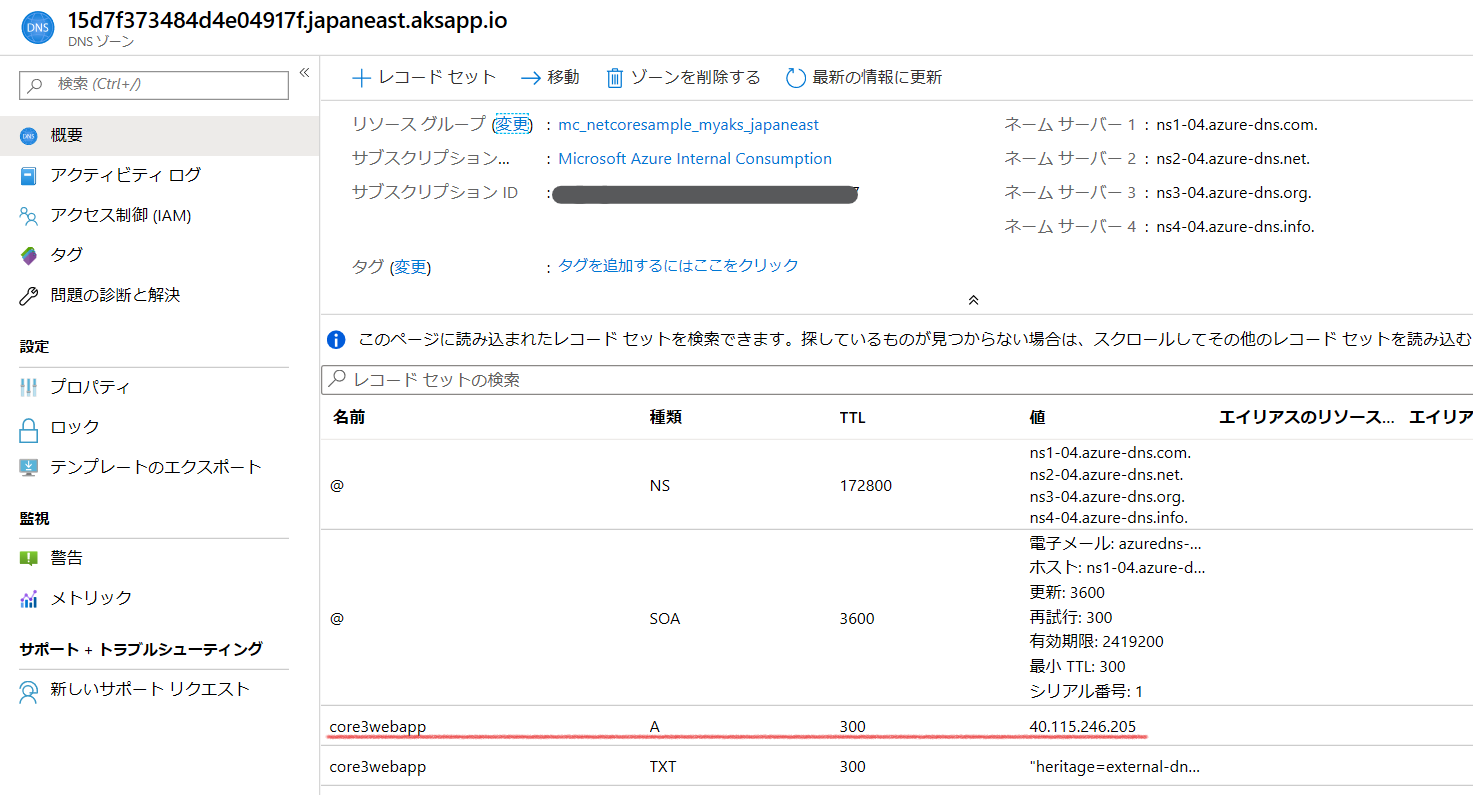The width and height of the screenshot is (1473, 795).
Task: Click the 172800 TTL value
Action: point(866,486)
